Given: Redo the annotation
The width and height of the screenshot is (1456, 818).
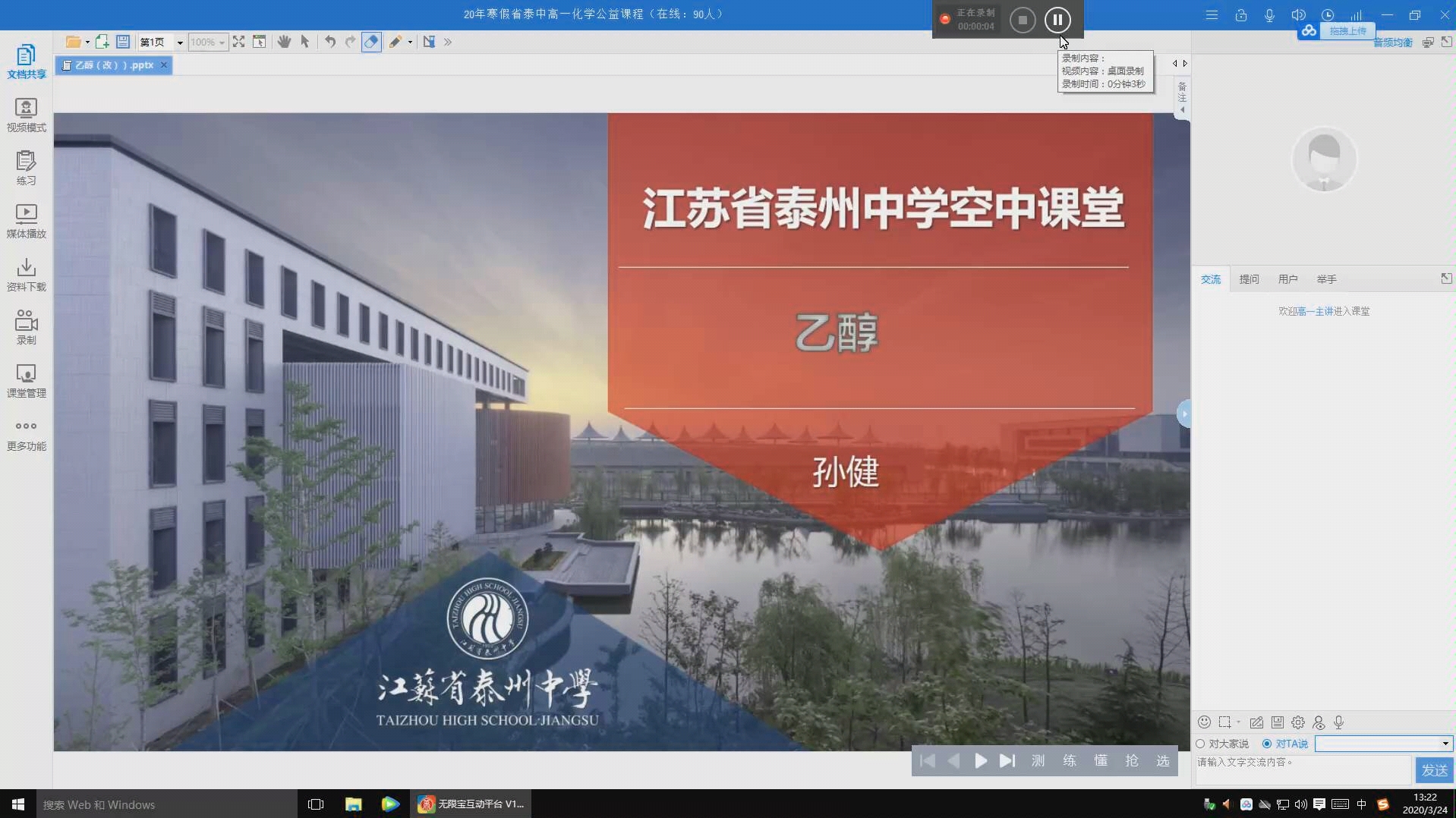Looking at the screenshot, I should (350, 42).
